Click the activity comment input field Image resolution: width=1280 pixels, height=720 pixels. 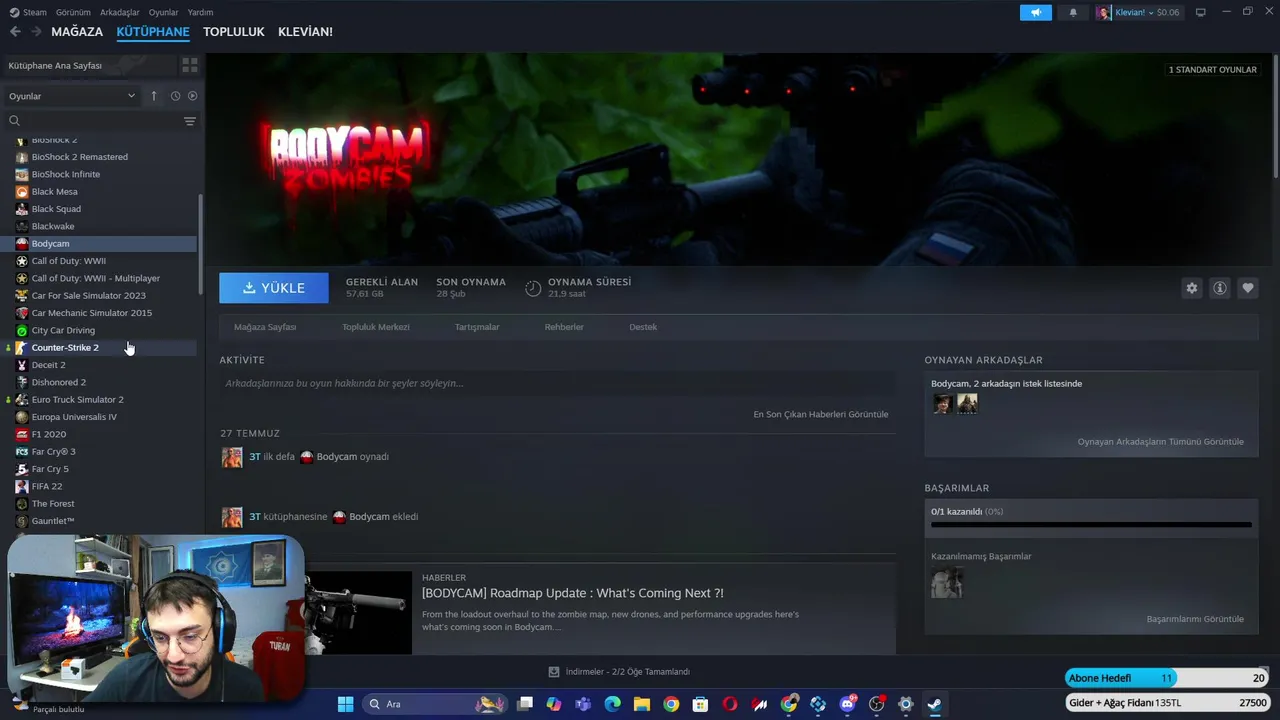[x=557, y=383]
